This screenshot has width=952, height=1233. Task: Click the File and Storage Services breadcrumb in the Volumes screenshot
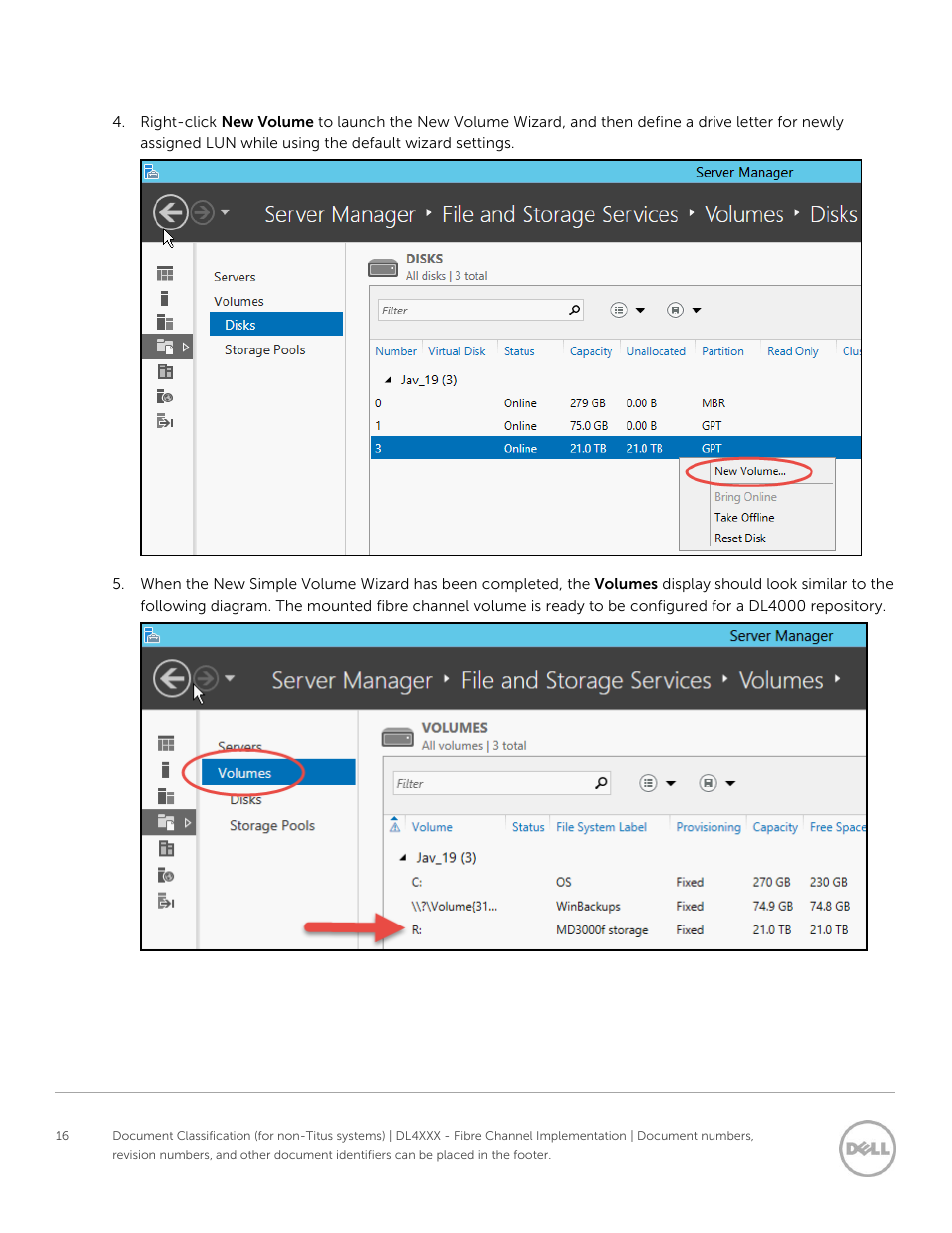pyautogui.click(x=586, y=680)
